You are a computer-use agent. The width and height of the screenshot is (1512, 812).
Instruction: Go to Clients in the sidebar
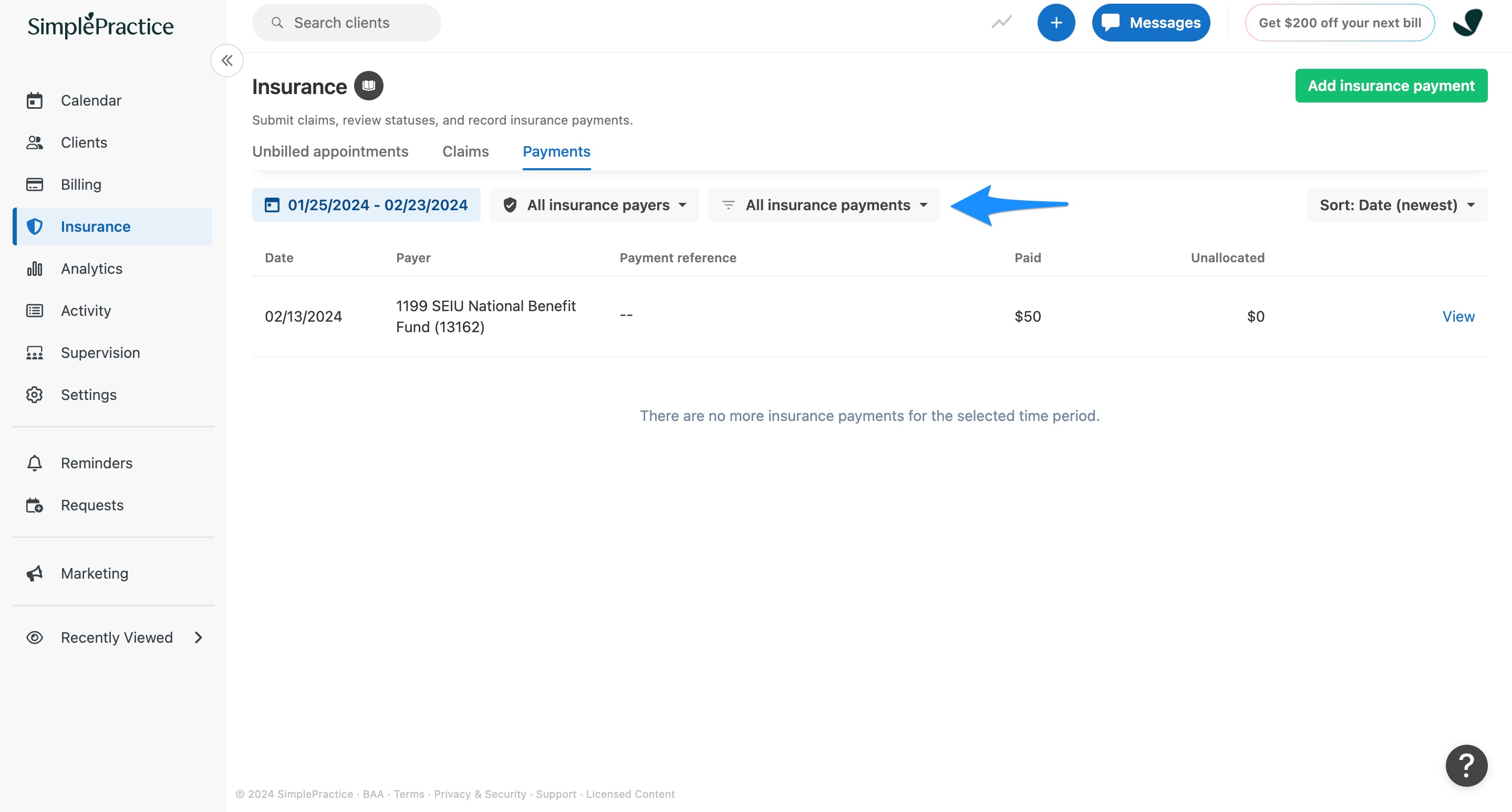(112, 142)
